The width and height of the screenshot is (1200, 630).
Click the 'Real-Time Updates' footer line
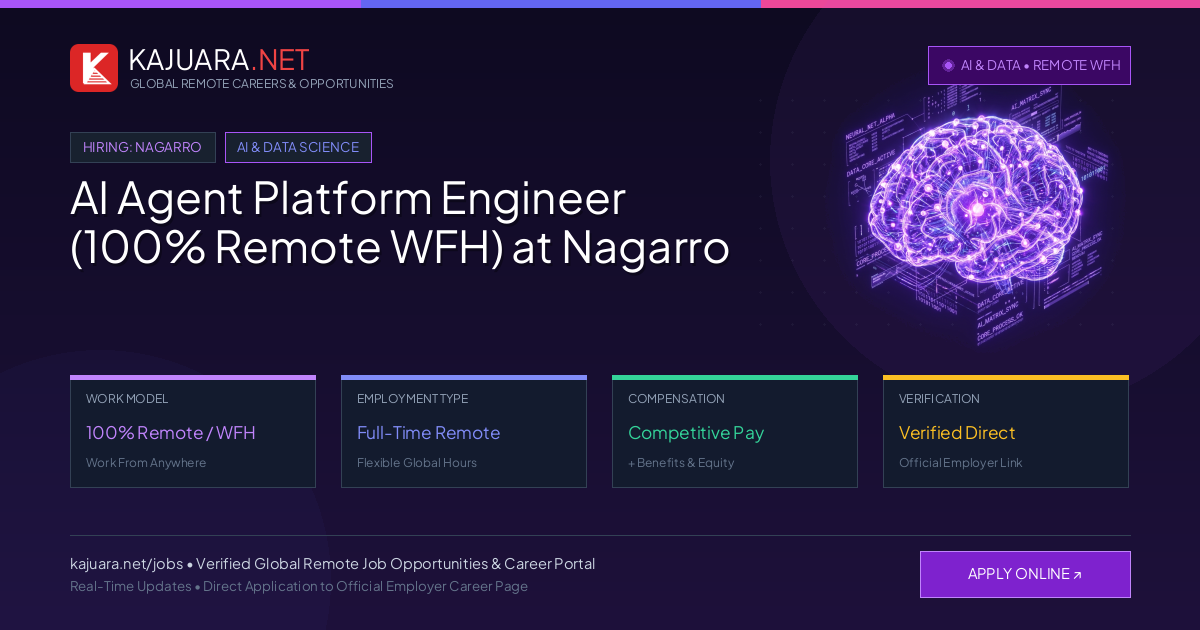coord(299,586)
